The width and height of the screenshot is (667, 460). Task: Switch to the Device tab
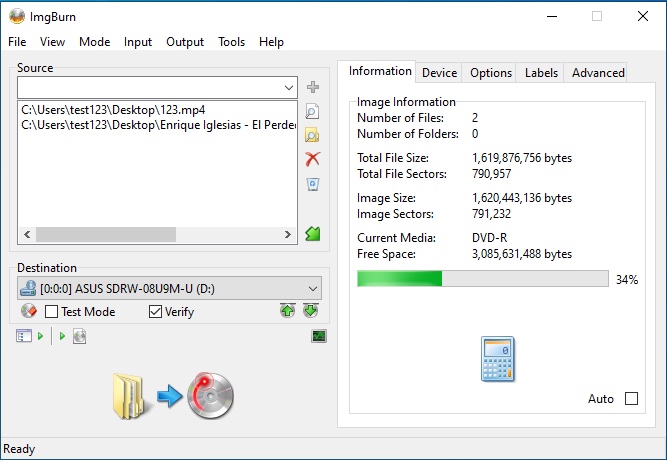pos(439,73)
